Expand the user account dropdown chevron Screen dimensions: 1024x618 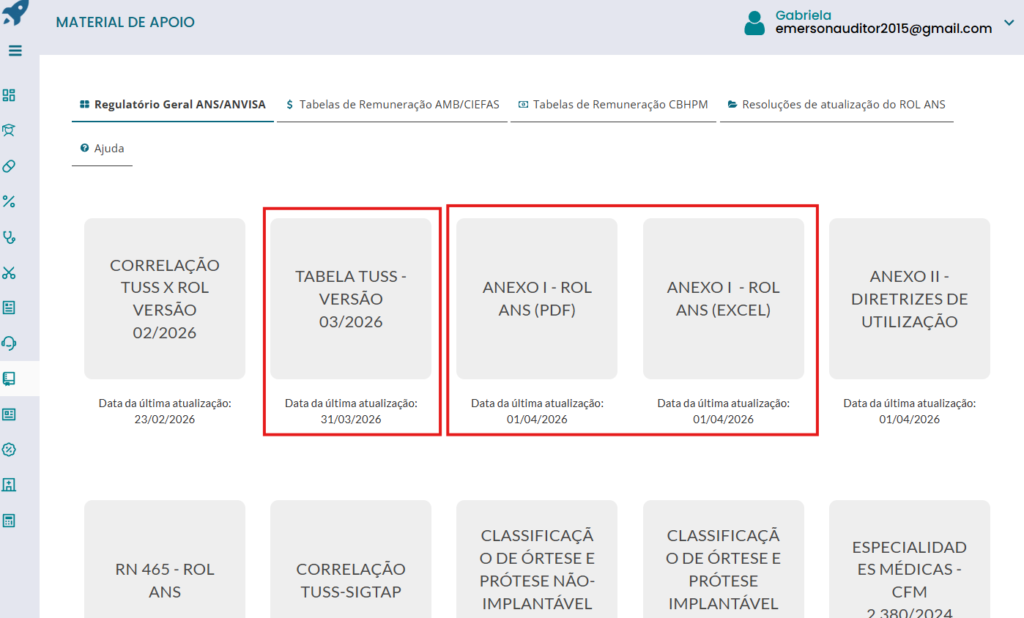point(1009,23)
